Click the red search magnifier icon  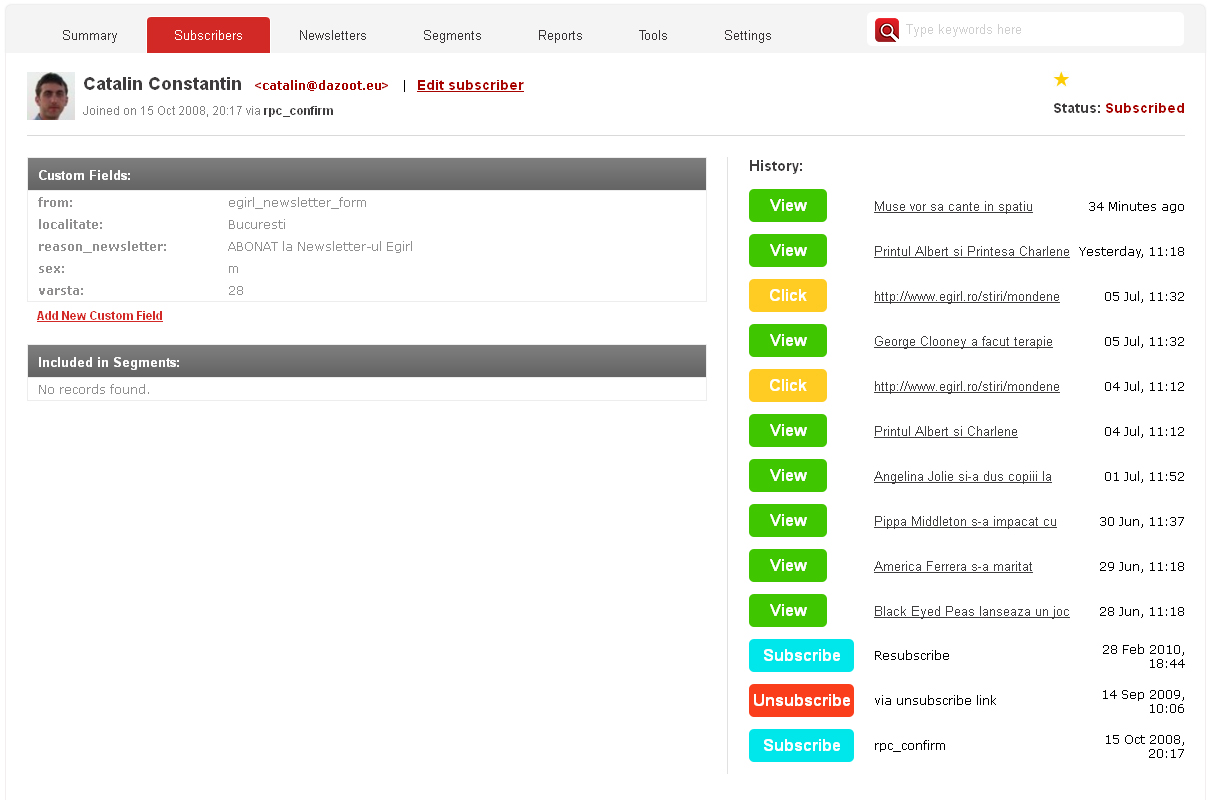887,30
